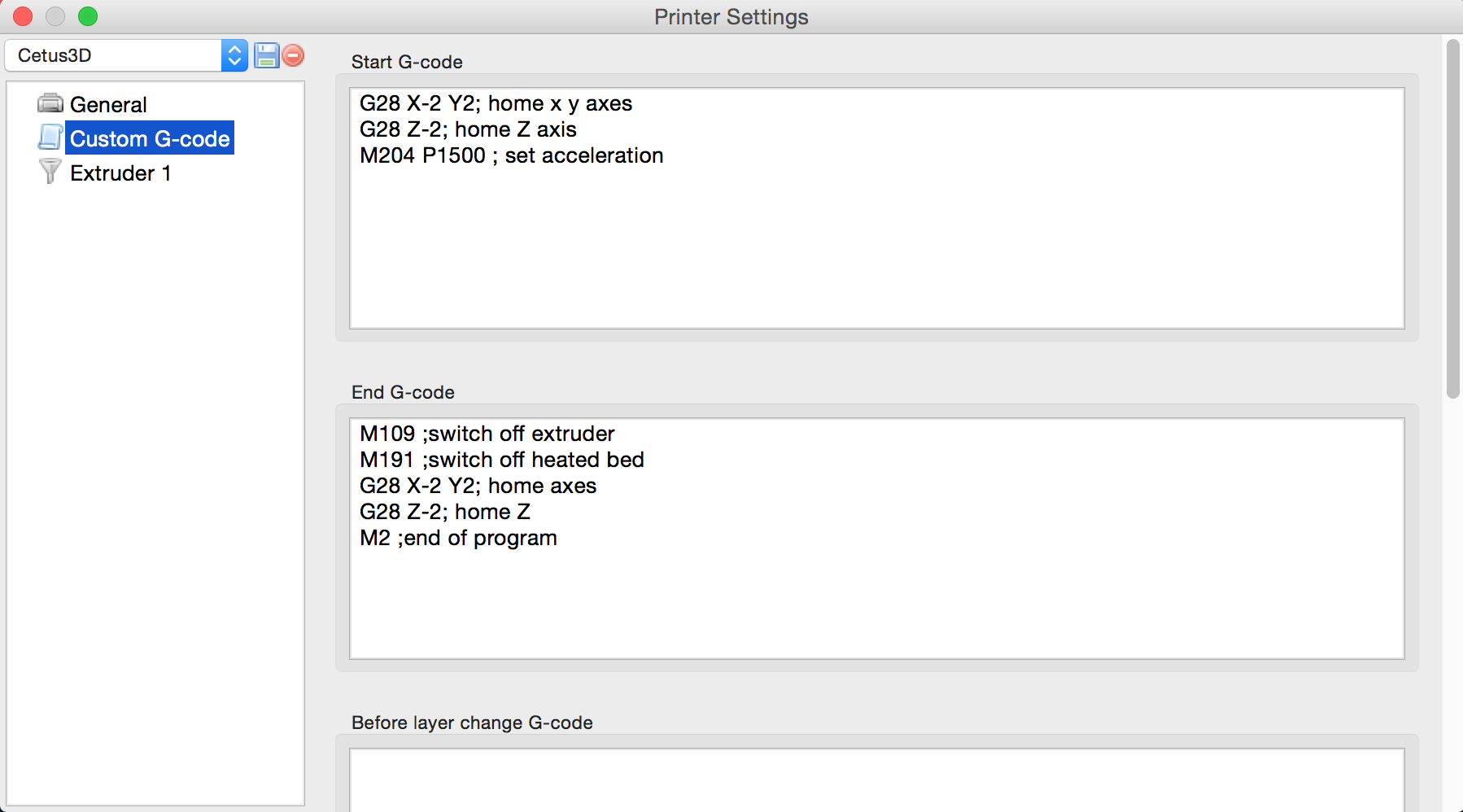Click the M109 switch off extruder line
The width and height of the screenshot is (1463, 812).
487,434
